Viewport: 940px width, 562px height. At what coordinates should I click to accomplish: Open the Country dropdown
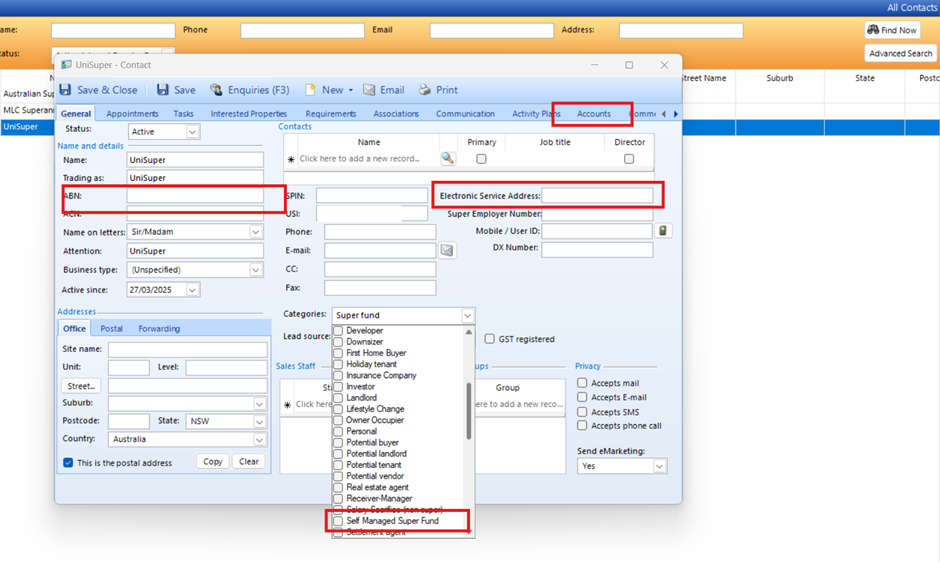coord(259,439)
